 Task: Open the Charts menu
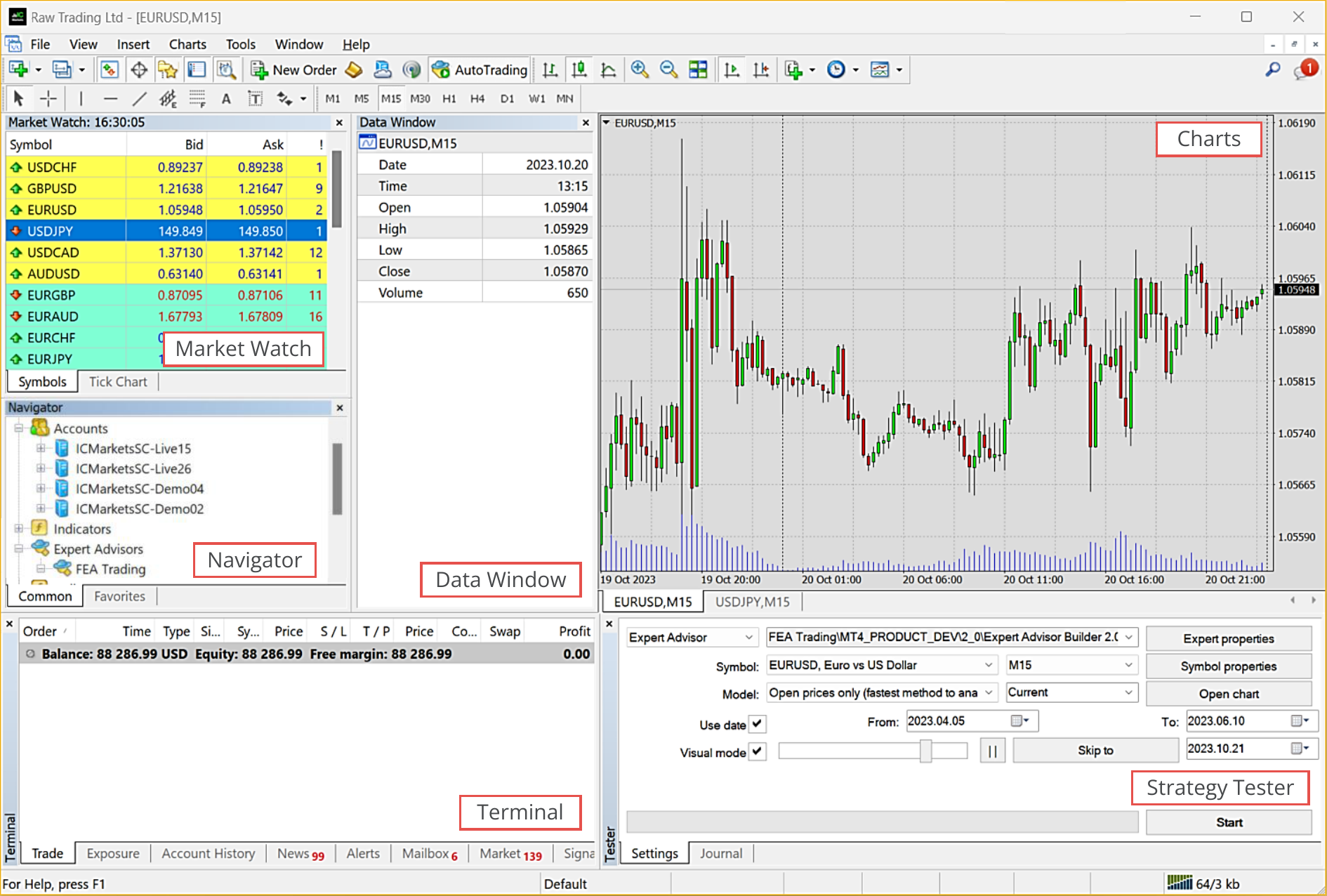(x=187, y=44)
